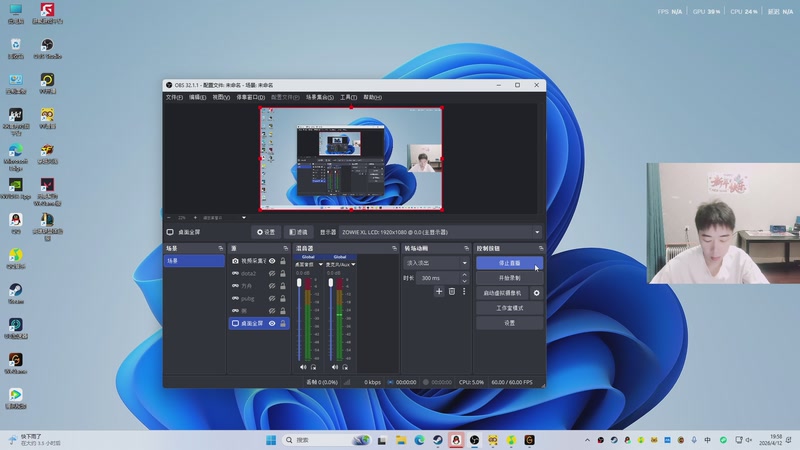Click the lock icon on dota2 source
Image resolution: width=800 pixels, height=450 pixels.
[x=283, y=273]
